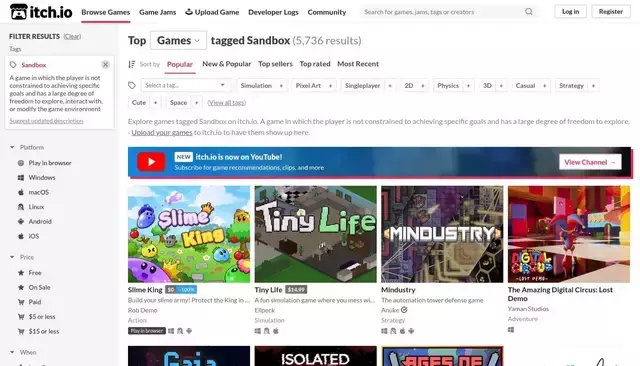Click the Log in button
This screenshot has width=640, height=366.
click(x=571, y=11)
